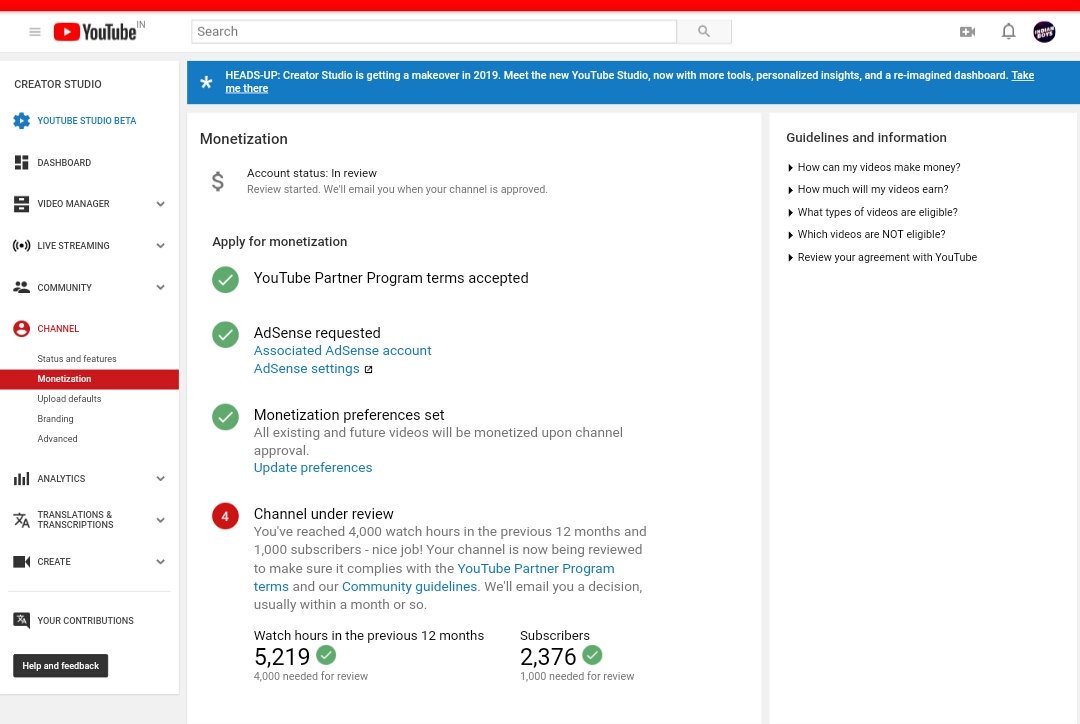This screenshot has height=724, width=1080.
Task: Click the YouTube Studio Beta gear icon
Action: [x=21, y=121]
